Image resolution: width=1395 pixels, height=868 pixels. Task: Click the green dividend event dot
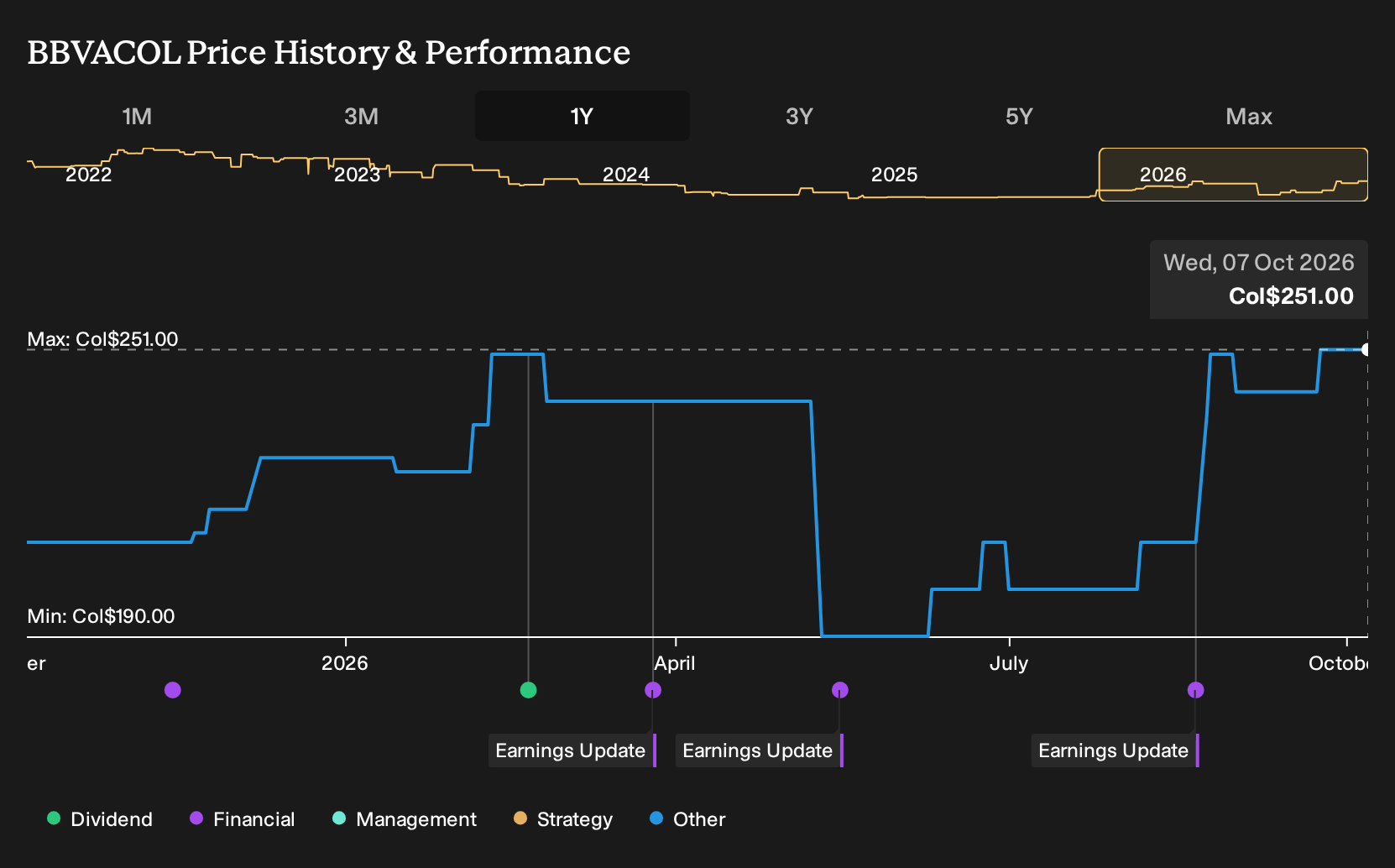click(528, 690)
